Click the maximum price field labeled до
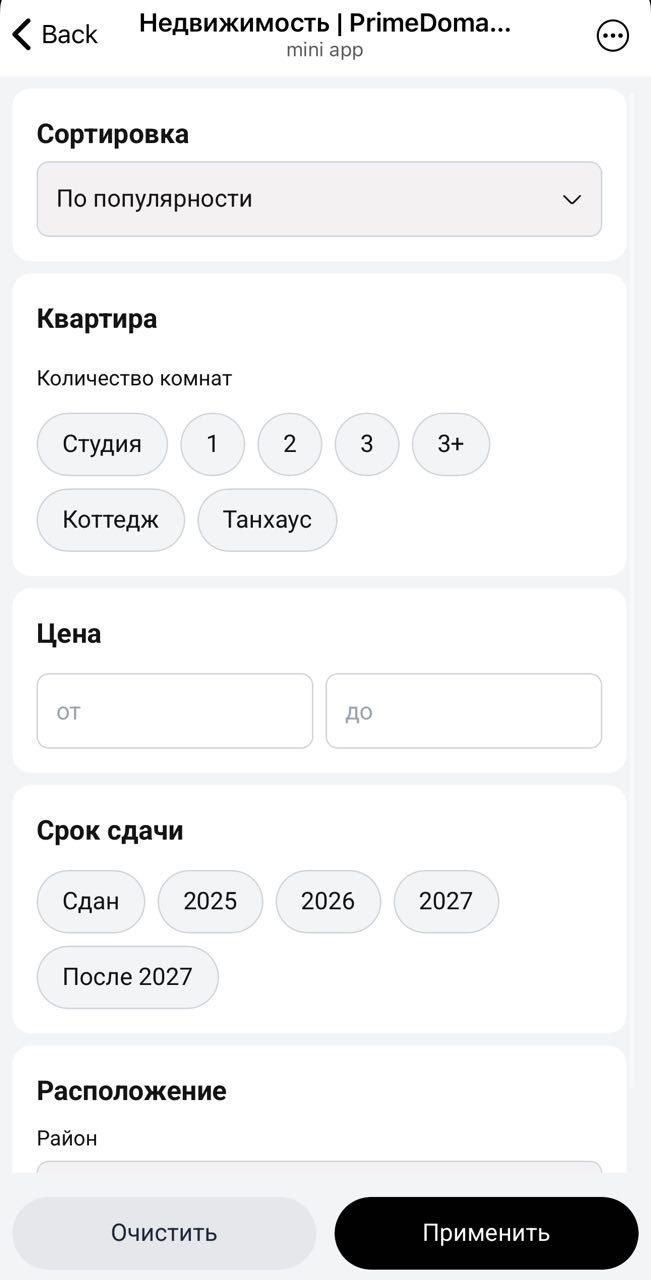 [463, 710]
